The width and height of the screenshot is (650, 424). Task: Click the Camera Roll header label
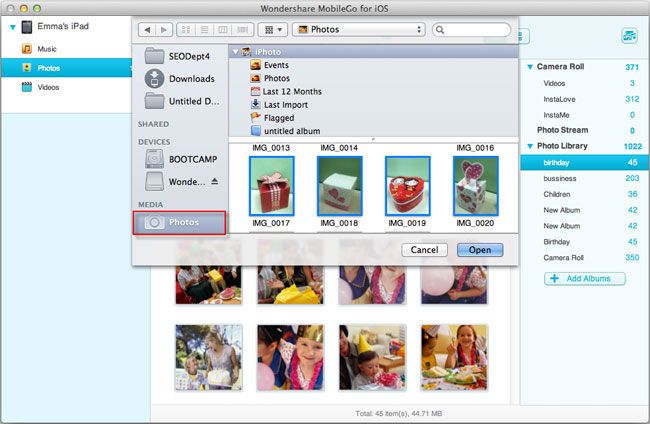point(560,67)
